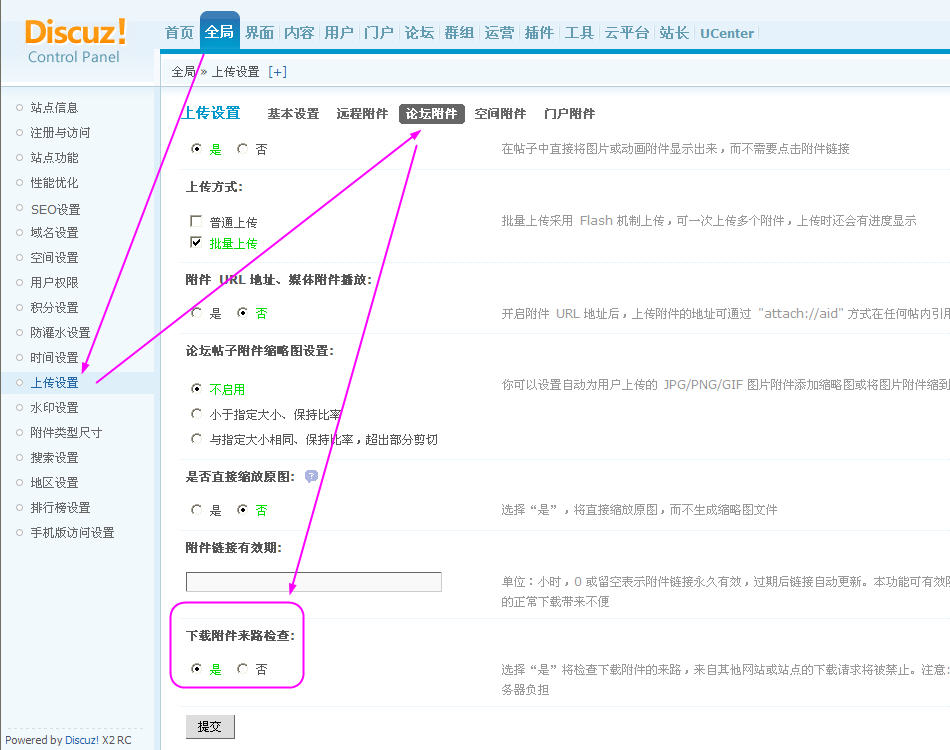Image resolution: width=950 pixels, height=750 pixels.
Task: Open the 群组 top menu
Action: [x=459, y=33]
